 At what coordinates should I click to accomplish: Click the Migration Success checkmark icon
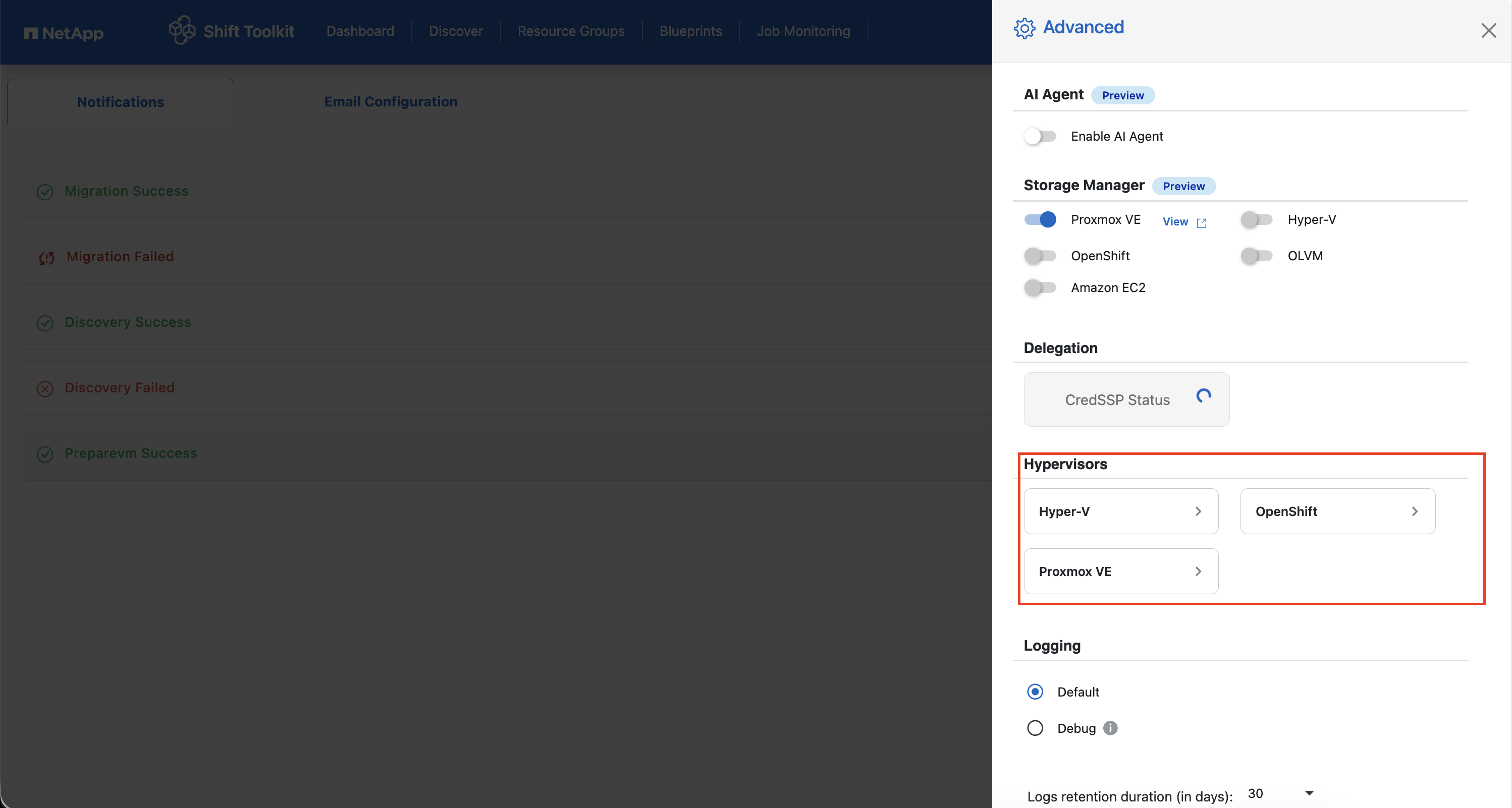(45, 192)
